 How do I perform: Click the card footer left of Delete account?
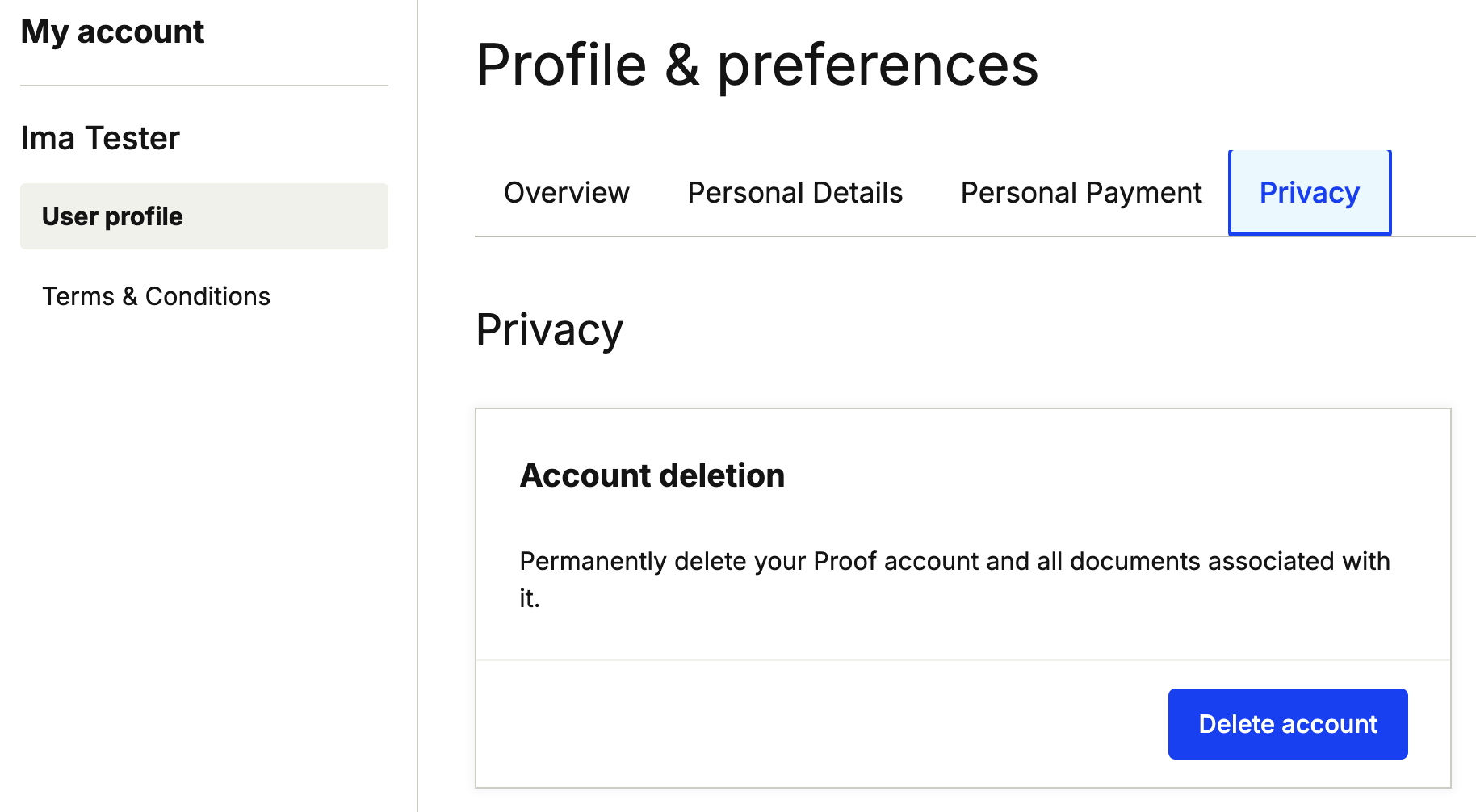807,724
